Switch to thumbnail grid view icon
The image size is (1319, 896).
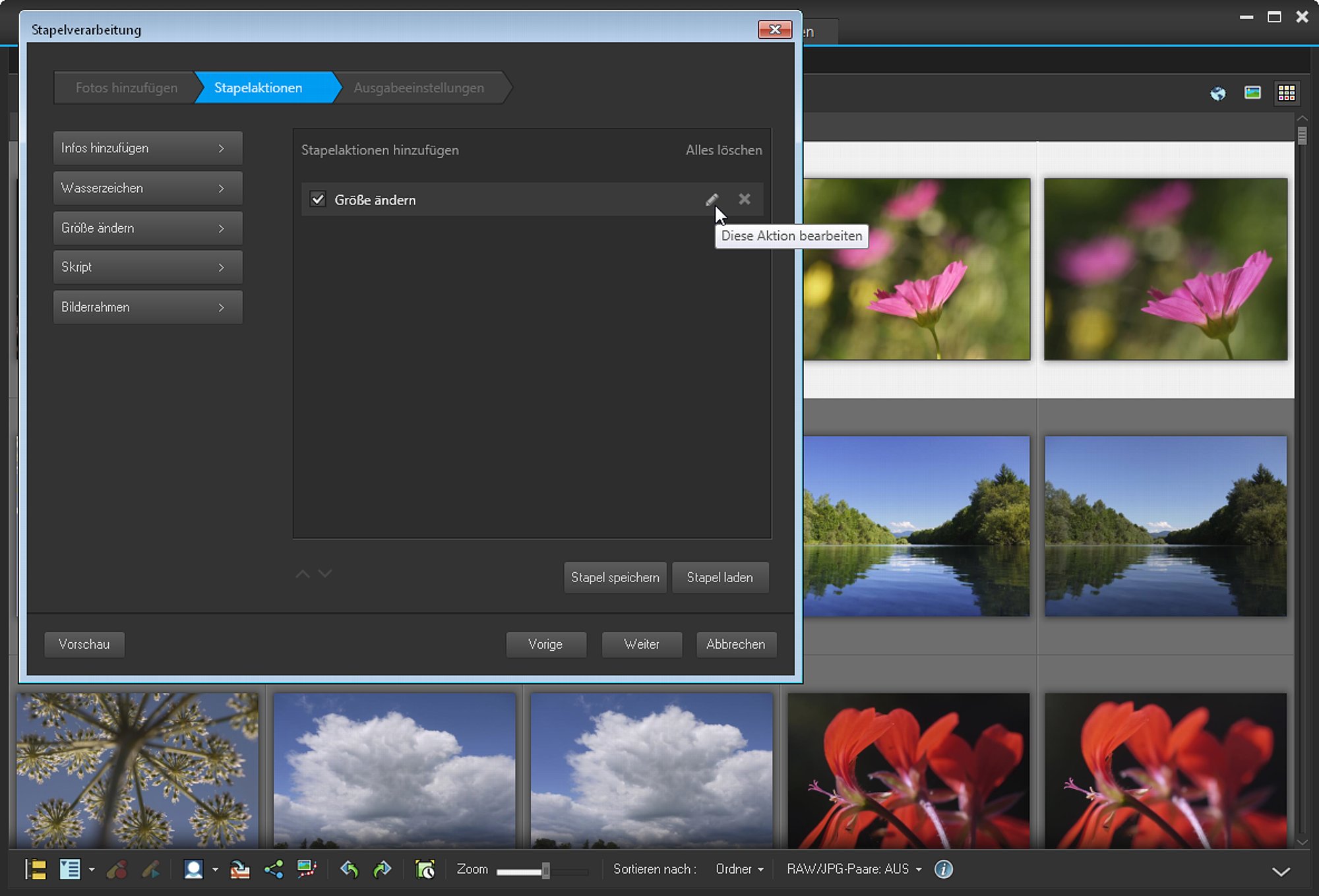pyautogui.click(x=1286, y=93)
